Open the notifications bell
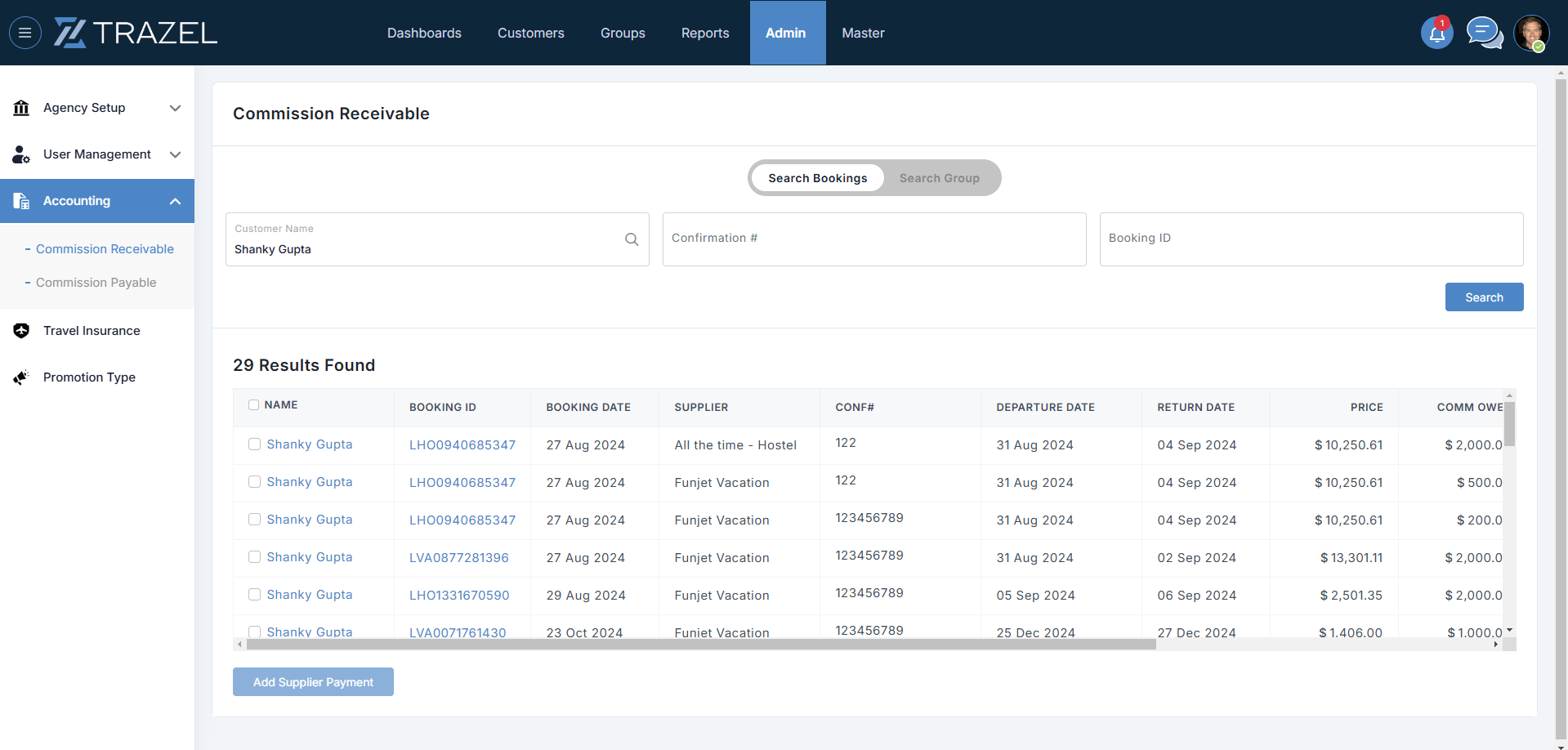The image size is (1568, 750). [1436, 33]
